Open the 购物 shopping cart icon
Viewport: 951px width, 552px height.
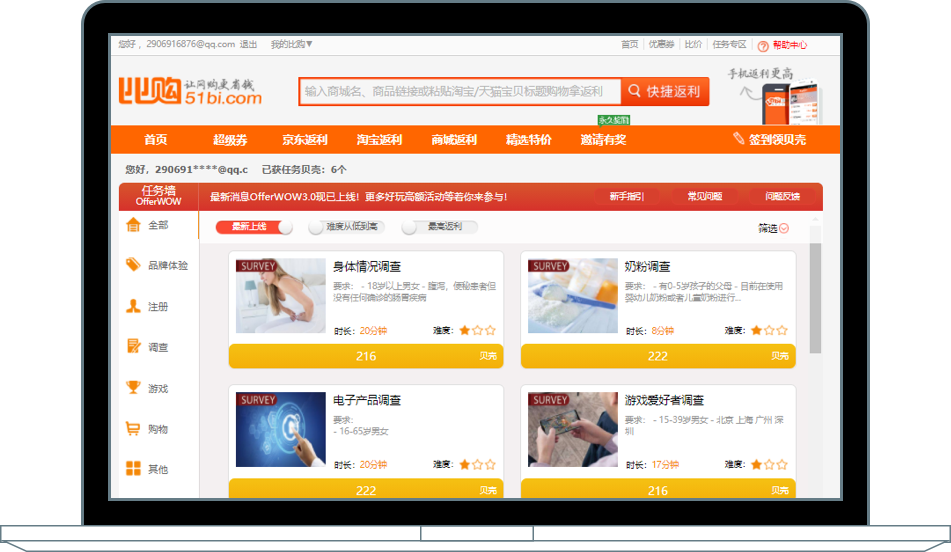click(133, 429)
